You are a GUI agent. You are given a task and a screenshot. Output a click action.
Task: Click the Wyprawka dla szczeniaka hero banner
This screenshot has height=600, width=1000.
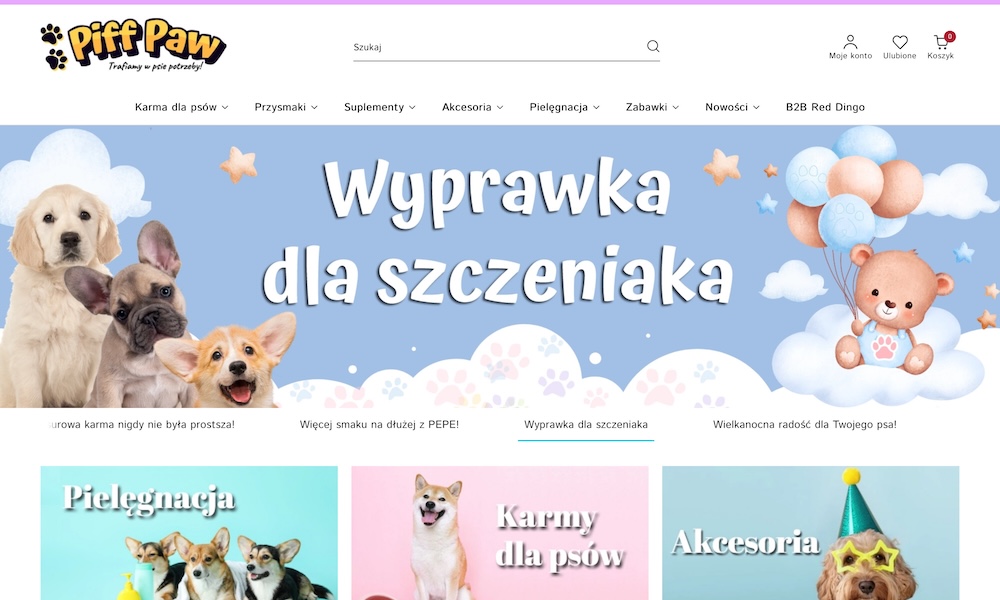pyautogui.click(x=499, y=266)
